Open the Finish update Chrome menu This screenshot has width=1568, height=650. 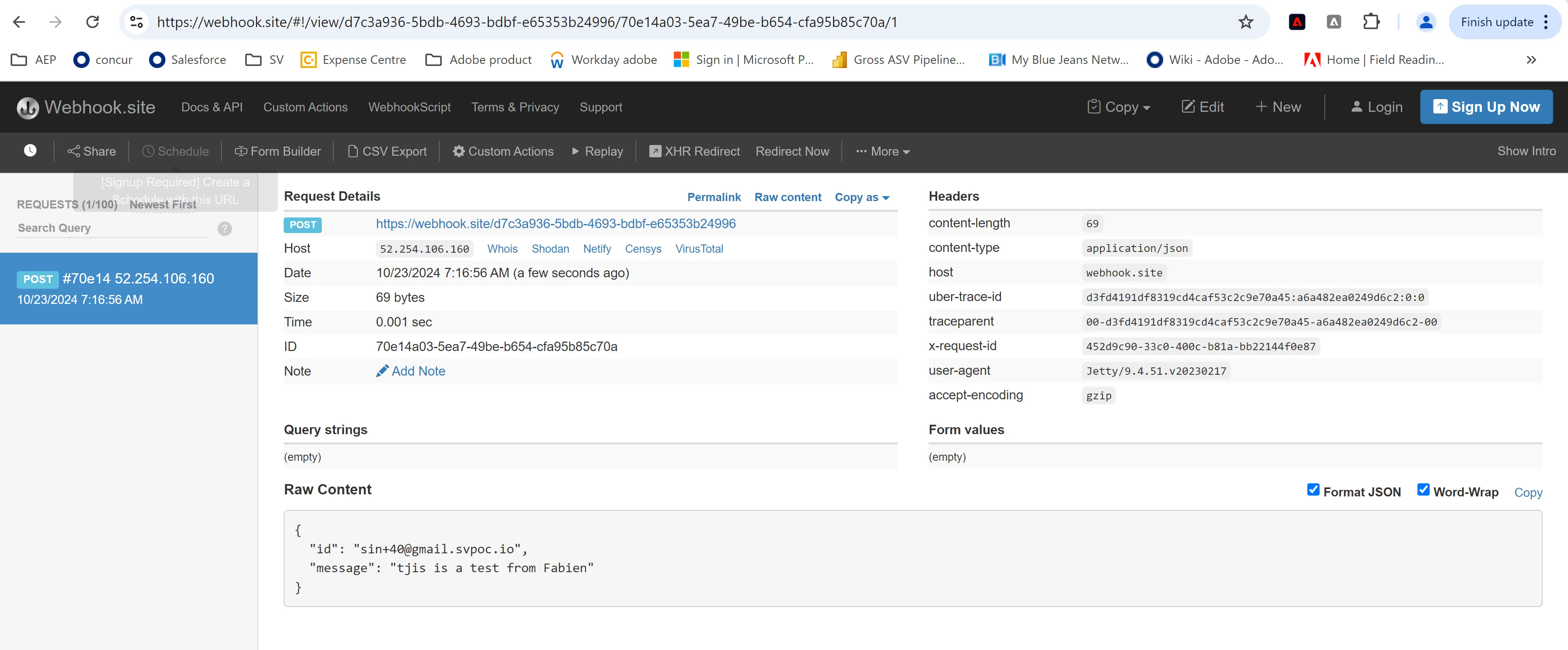pos(1504,22)
